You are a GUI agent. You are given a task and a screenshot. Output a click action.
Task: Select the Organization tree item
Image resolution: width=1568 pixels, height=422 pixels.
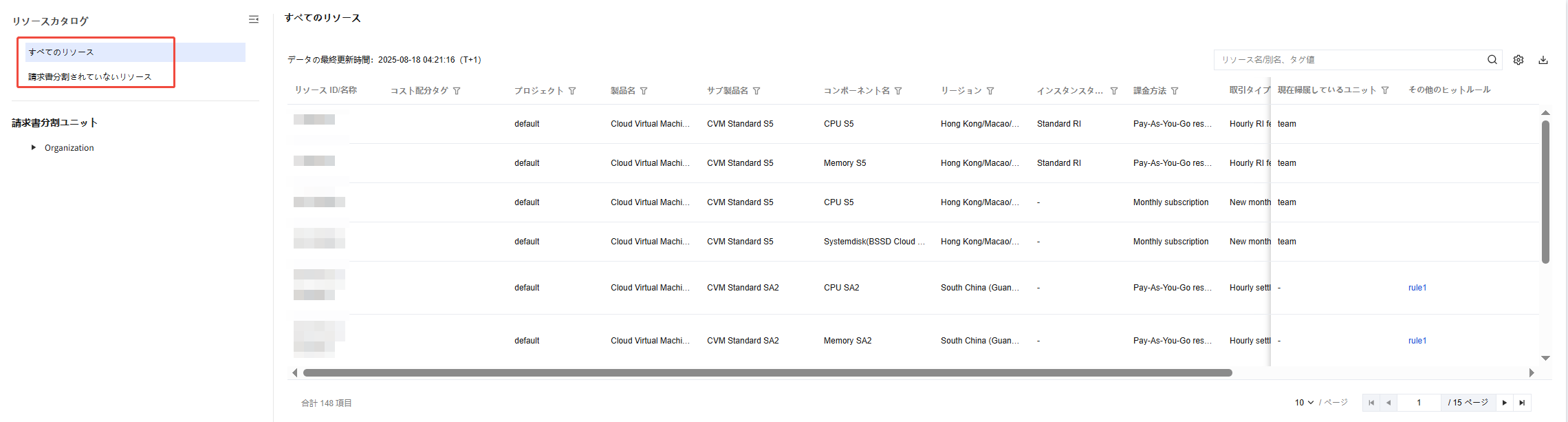(69, 148)
